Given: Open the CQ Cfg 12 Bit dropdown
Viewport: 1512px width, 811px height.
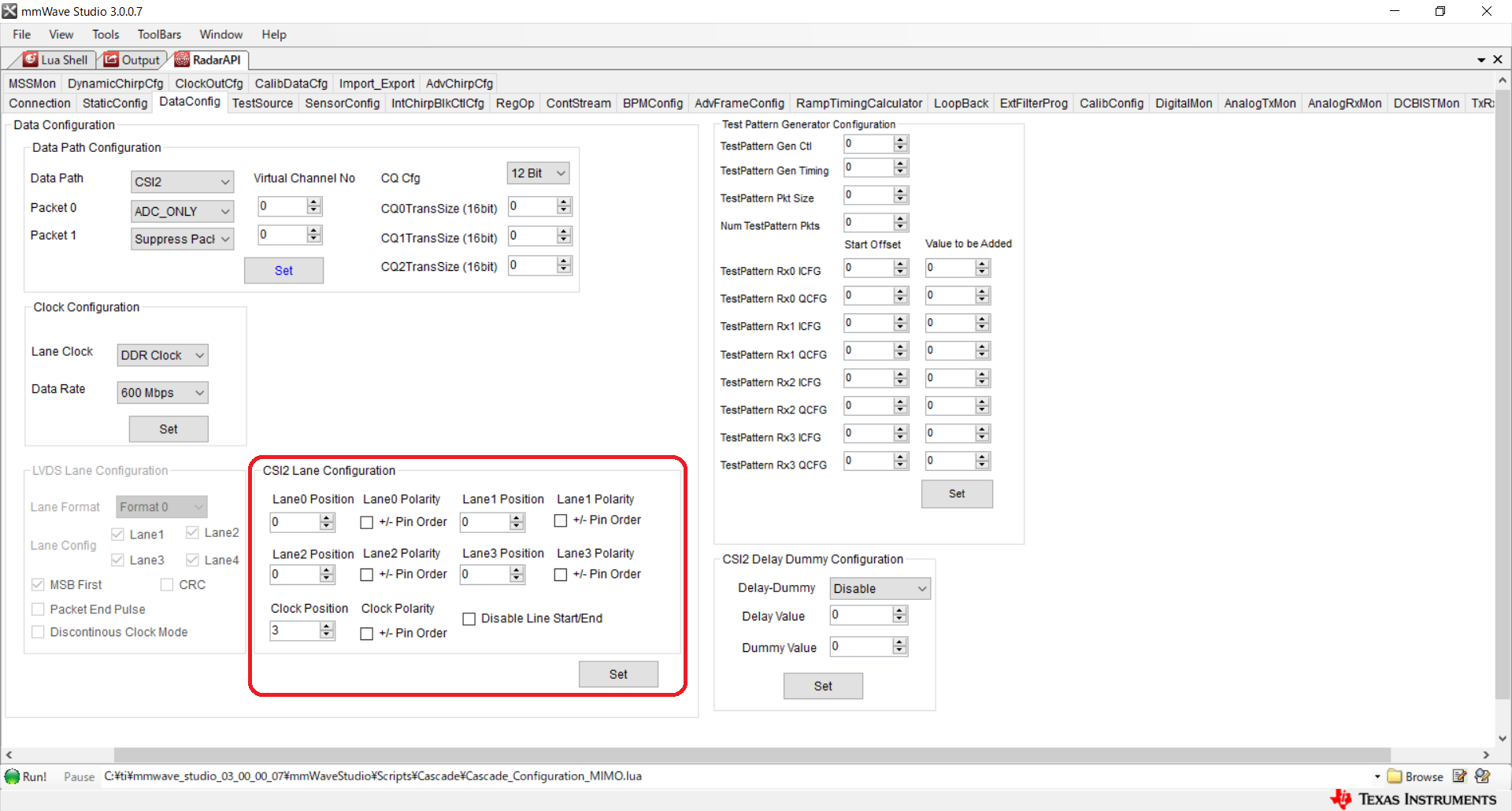Looking at the screenshot, I should point(538,173).
